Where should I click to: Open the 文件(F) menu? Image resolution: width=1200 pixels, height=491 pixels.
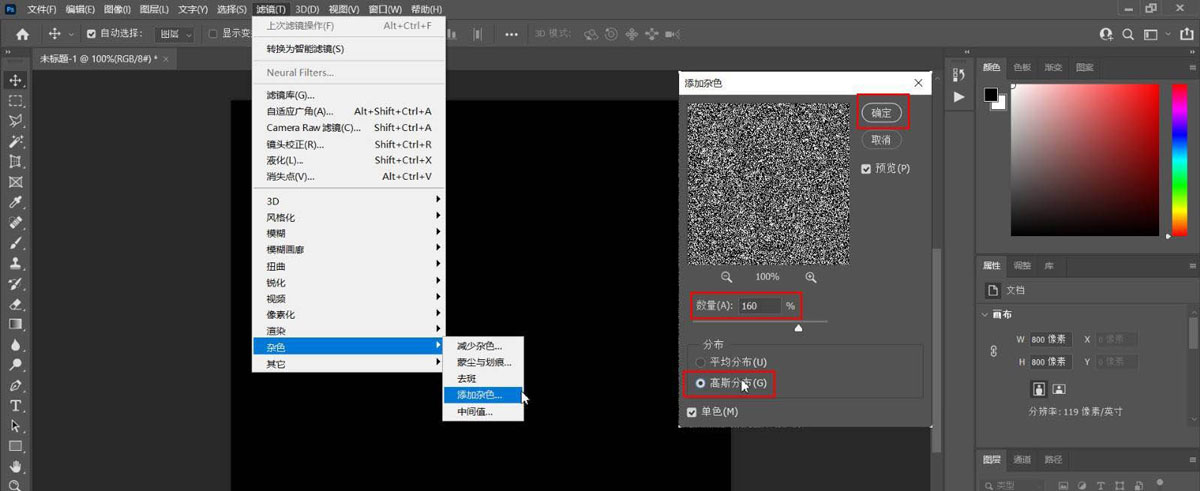[x=43, y=9]
